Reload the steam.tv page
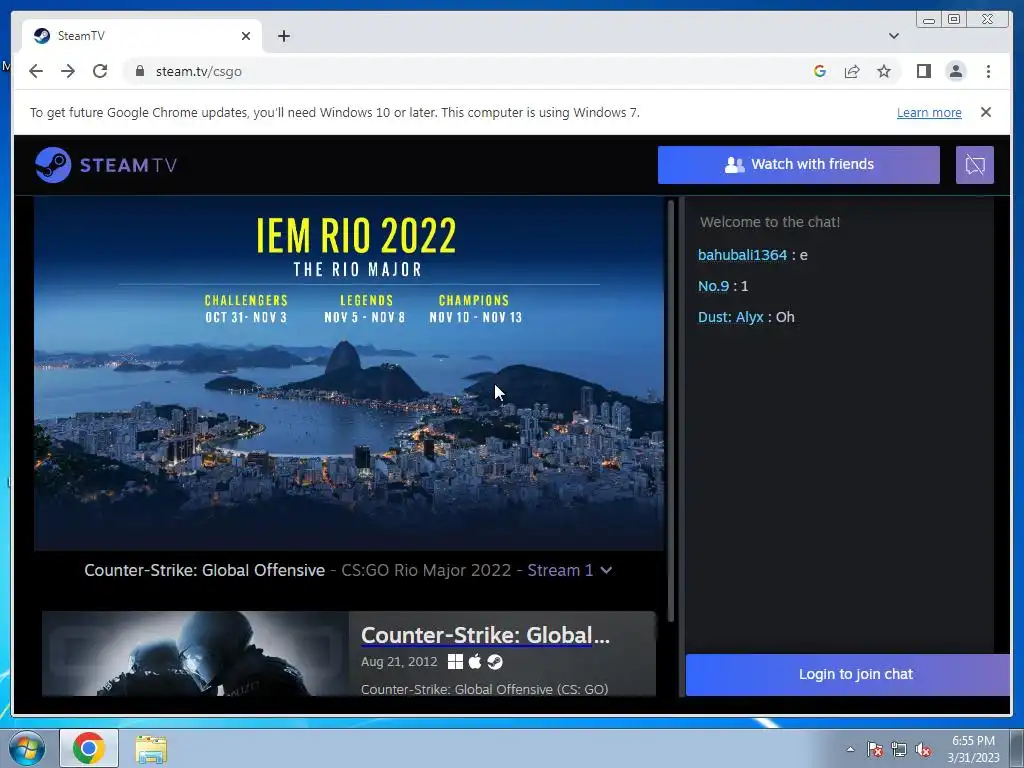 click(100, 71)
